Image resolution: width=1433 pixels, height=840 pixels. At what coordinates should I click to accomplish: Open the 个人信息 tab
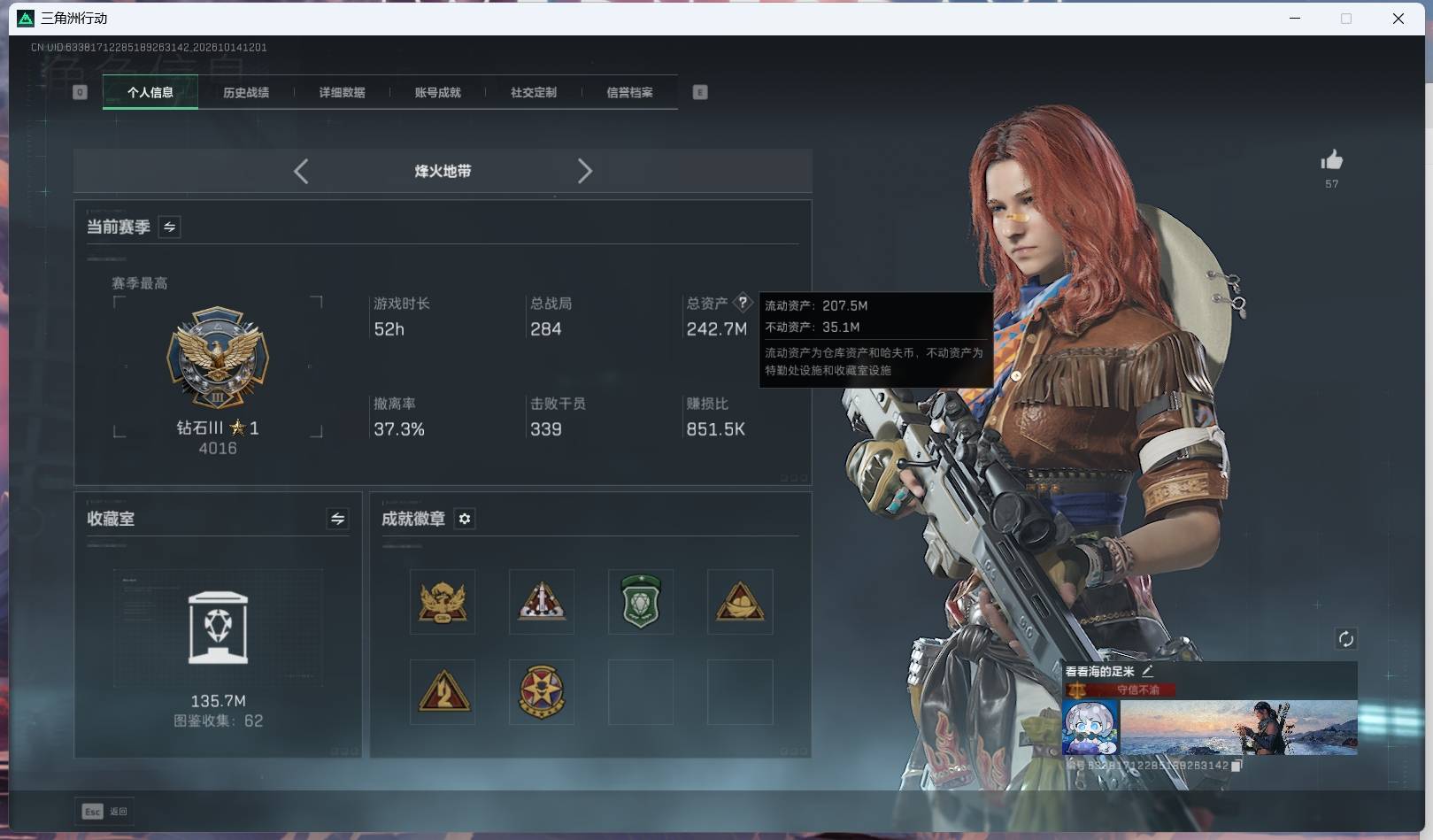pyautogui.click(x=150, y=92)
